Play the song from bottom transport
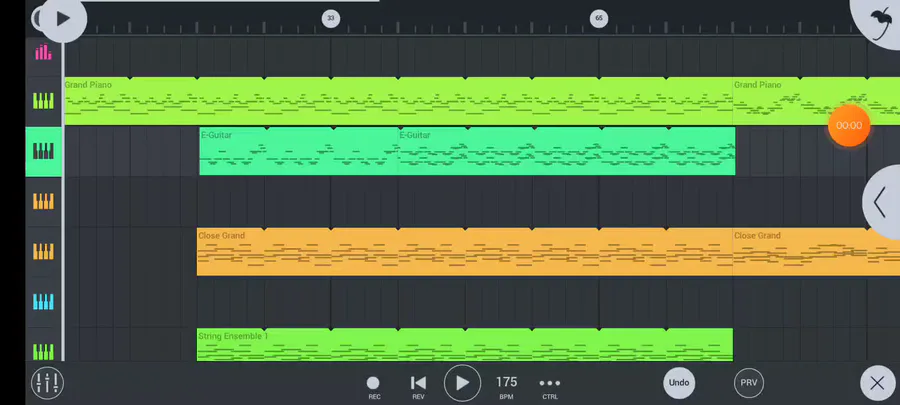The width and height of the screenshot is (900, 405). pyautogui.click(x=463, y=383)
